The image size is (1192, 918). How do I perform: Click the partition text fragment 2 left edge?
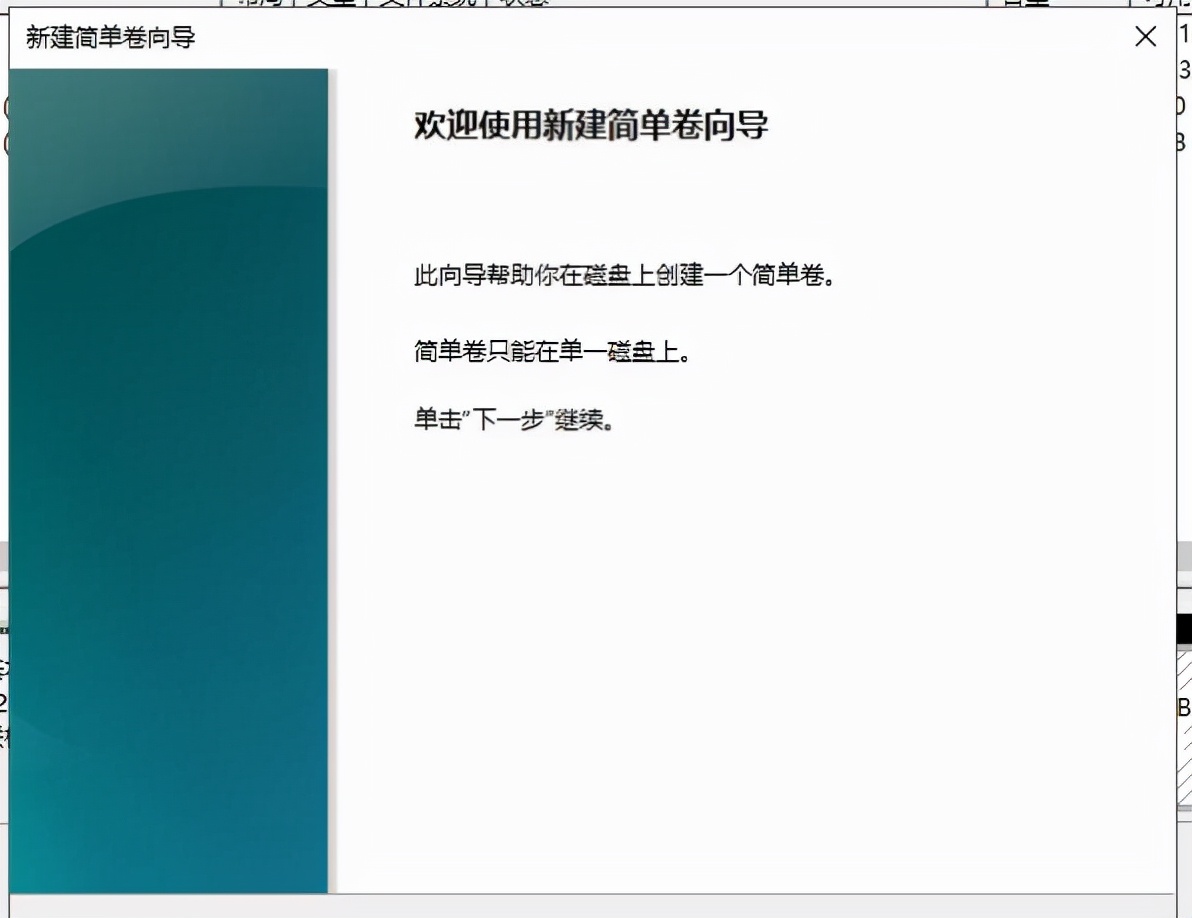point(4,700)
